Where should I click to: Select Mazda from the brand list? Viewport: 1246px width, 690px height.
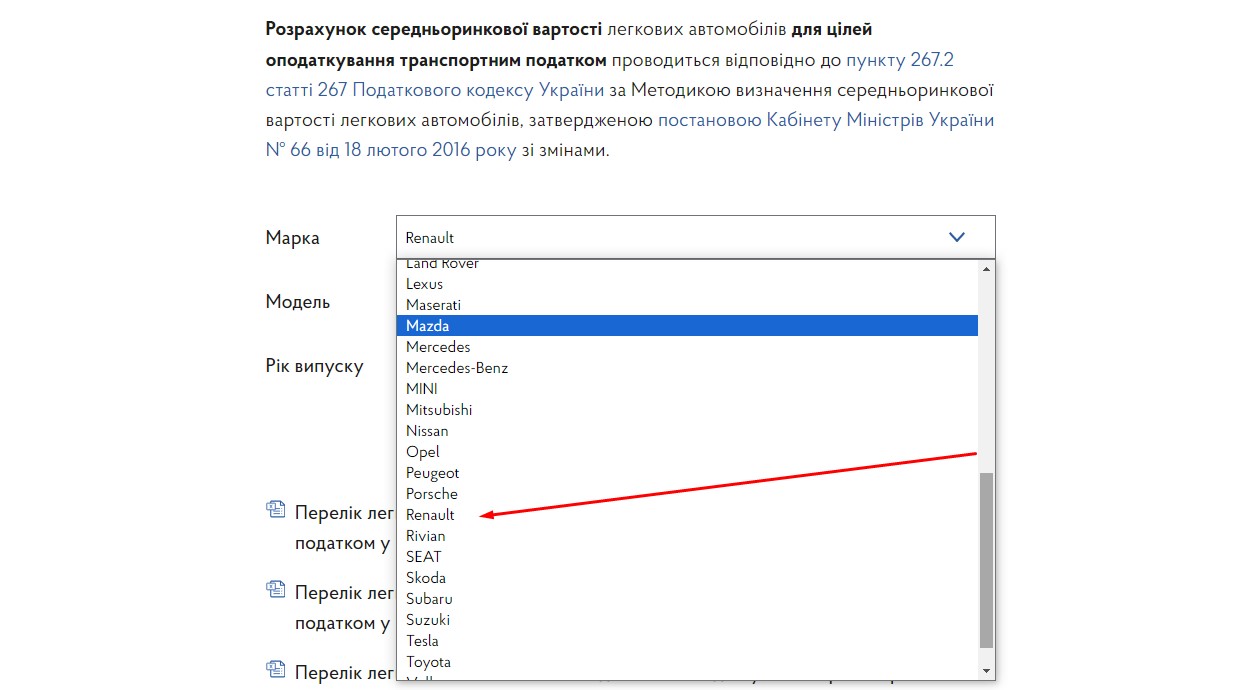point(428,326)
